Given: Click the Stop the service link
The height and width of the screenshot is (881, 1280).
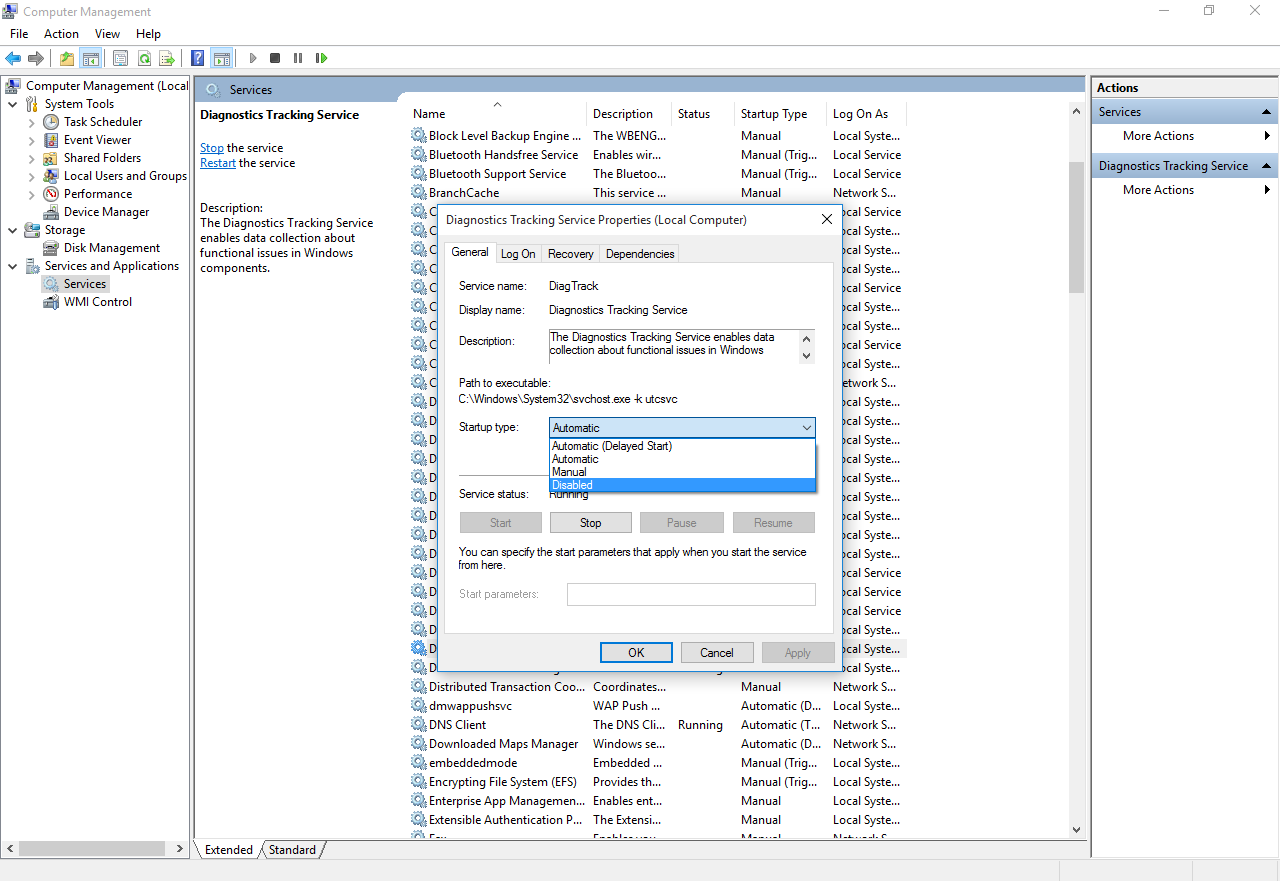Looking at the screenshot, I should pos(212,148).
